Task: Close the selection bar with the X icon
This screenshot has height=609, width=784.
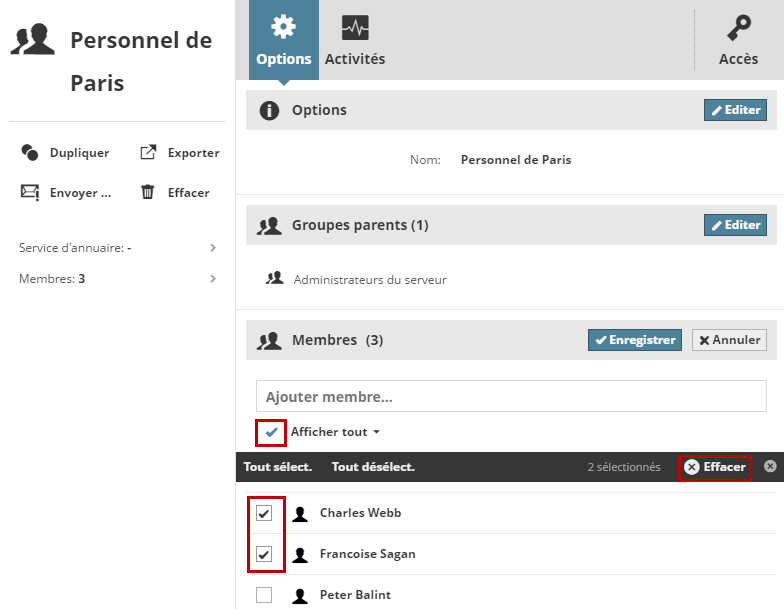Action: pos(770,466)
